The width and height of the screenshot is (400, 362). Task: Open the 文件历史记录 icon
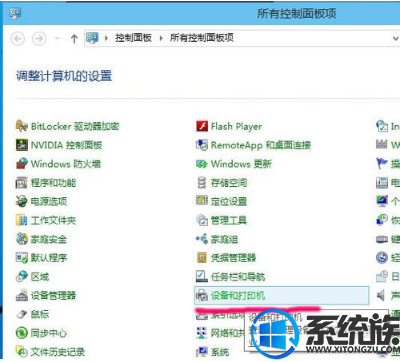tap(22, 351)
